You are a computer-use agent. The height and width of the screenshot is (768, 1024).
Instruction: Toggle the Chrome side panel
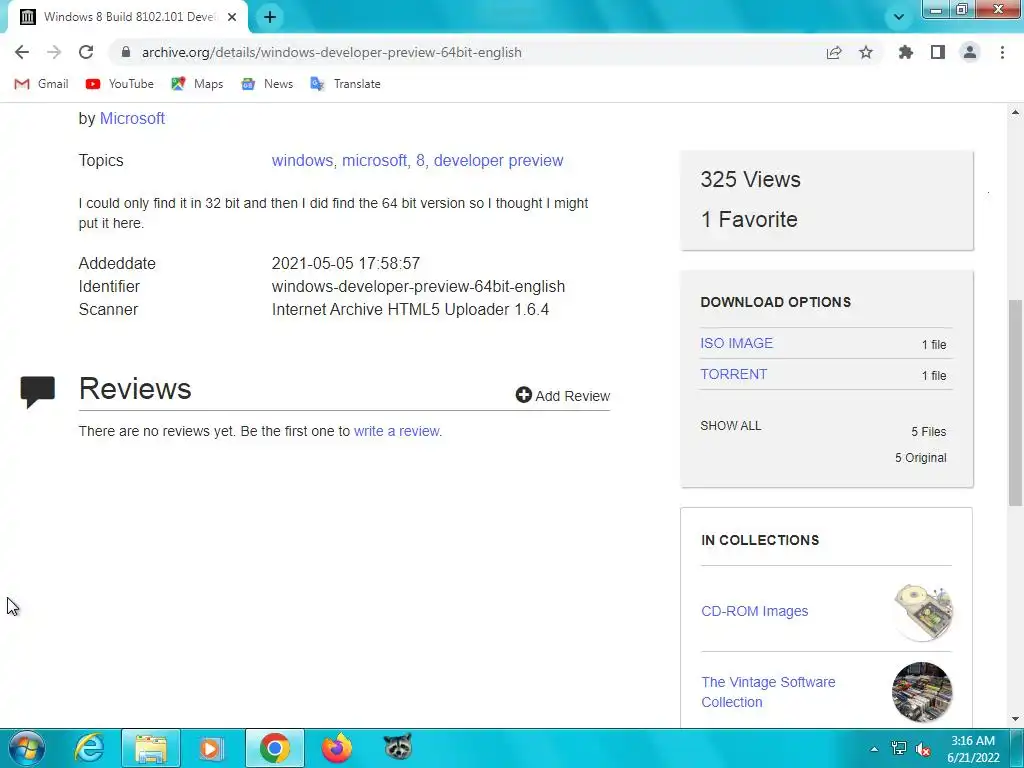click(x=938, y=52)
